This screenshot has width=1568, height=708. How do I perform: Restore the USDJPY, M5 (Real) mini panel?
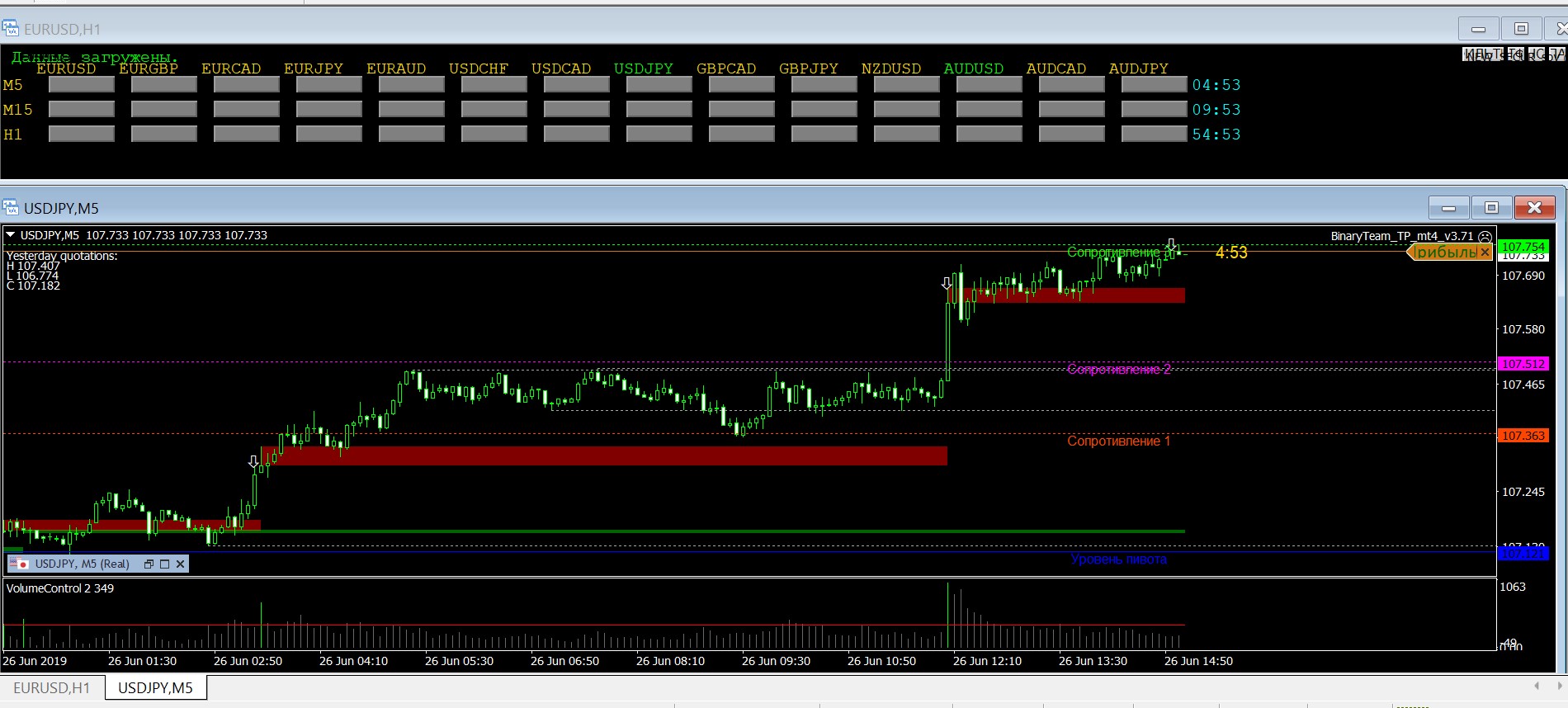pos(149,564)
